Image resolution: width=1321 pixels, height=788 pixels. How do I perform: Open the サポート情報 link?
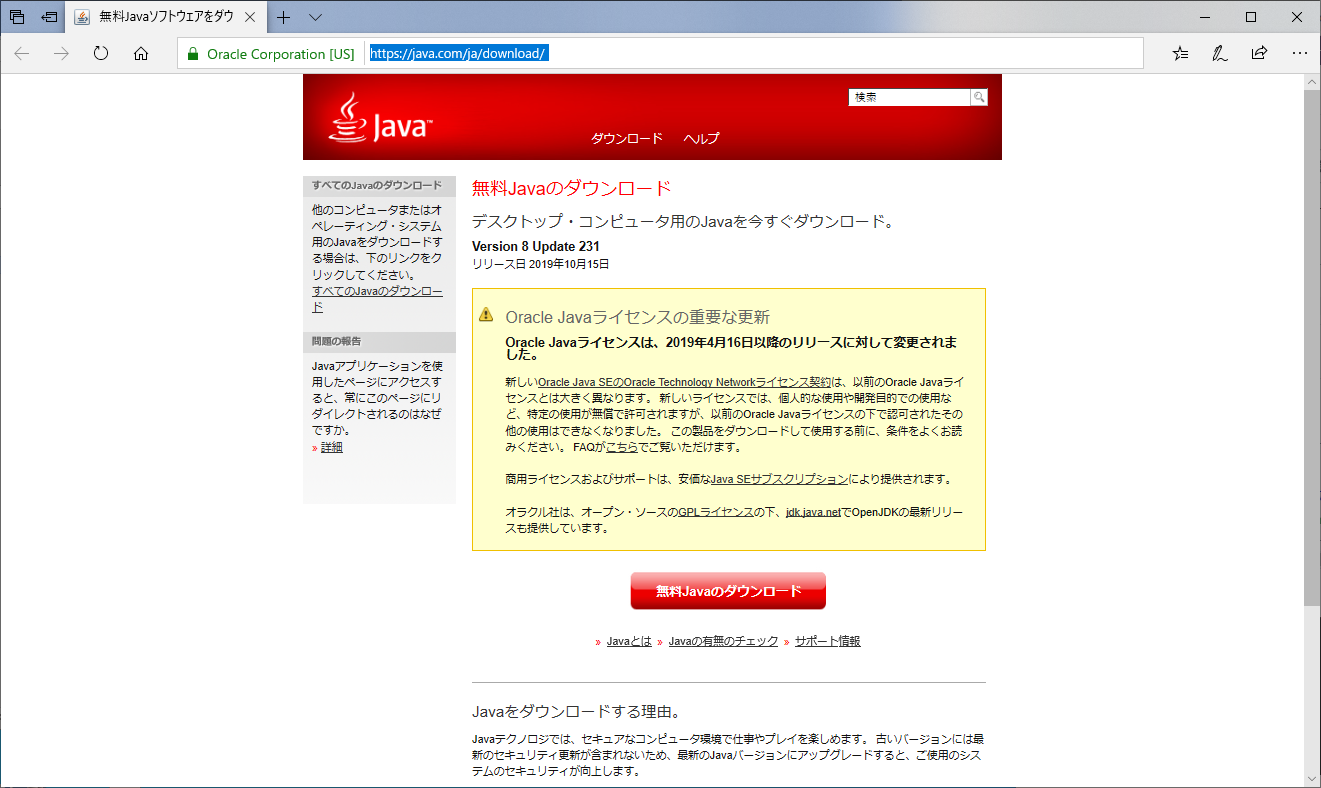point(828,641)
